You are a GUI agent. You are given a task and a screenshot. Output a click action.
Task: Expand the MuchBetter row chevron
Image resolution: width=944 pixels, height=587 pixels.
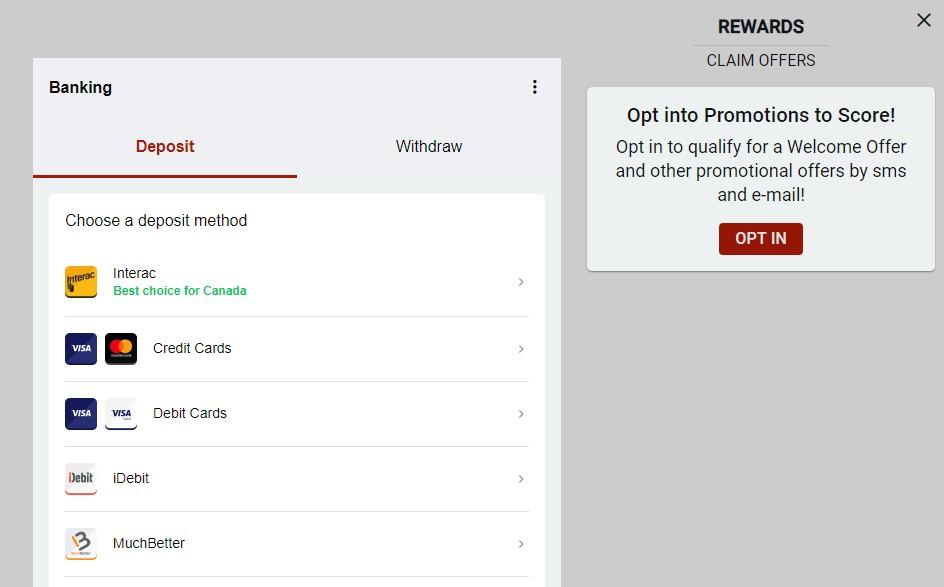pos(521,544)
